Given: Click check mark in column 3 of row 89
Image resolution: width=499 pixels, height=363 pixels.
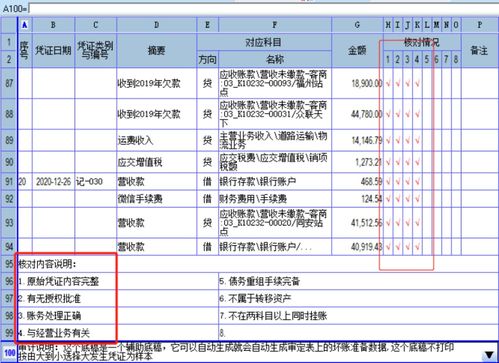Looking at the screenshot, I should click(408, 141).
